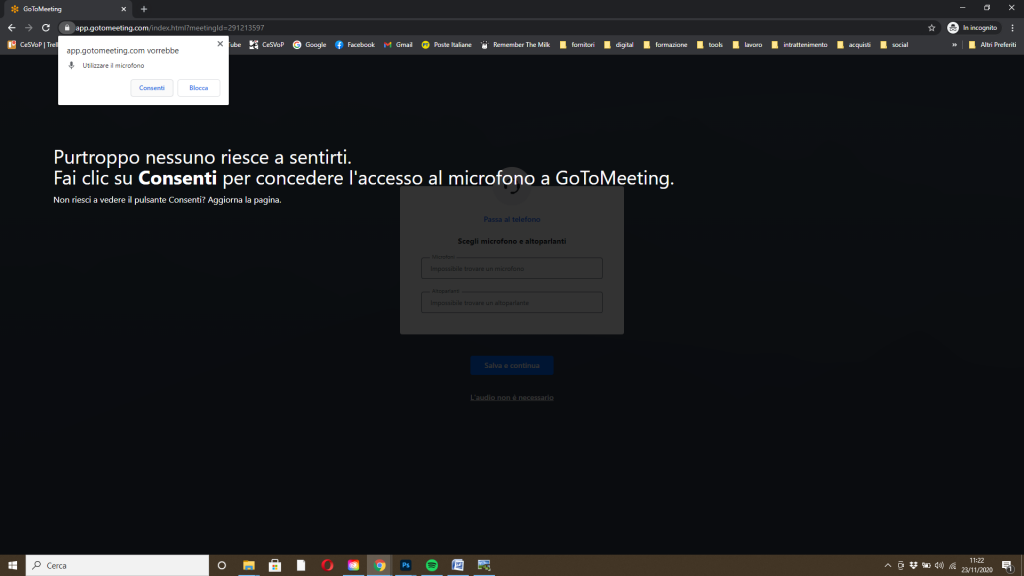Screen dimensions: 1024x576
Task: Open Microsoft Store from the taskbar
Action: point(275,565)
